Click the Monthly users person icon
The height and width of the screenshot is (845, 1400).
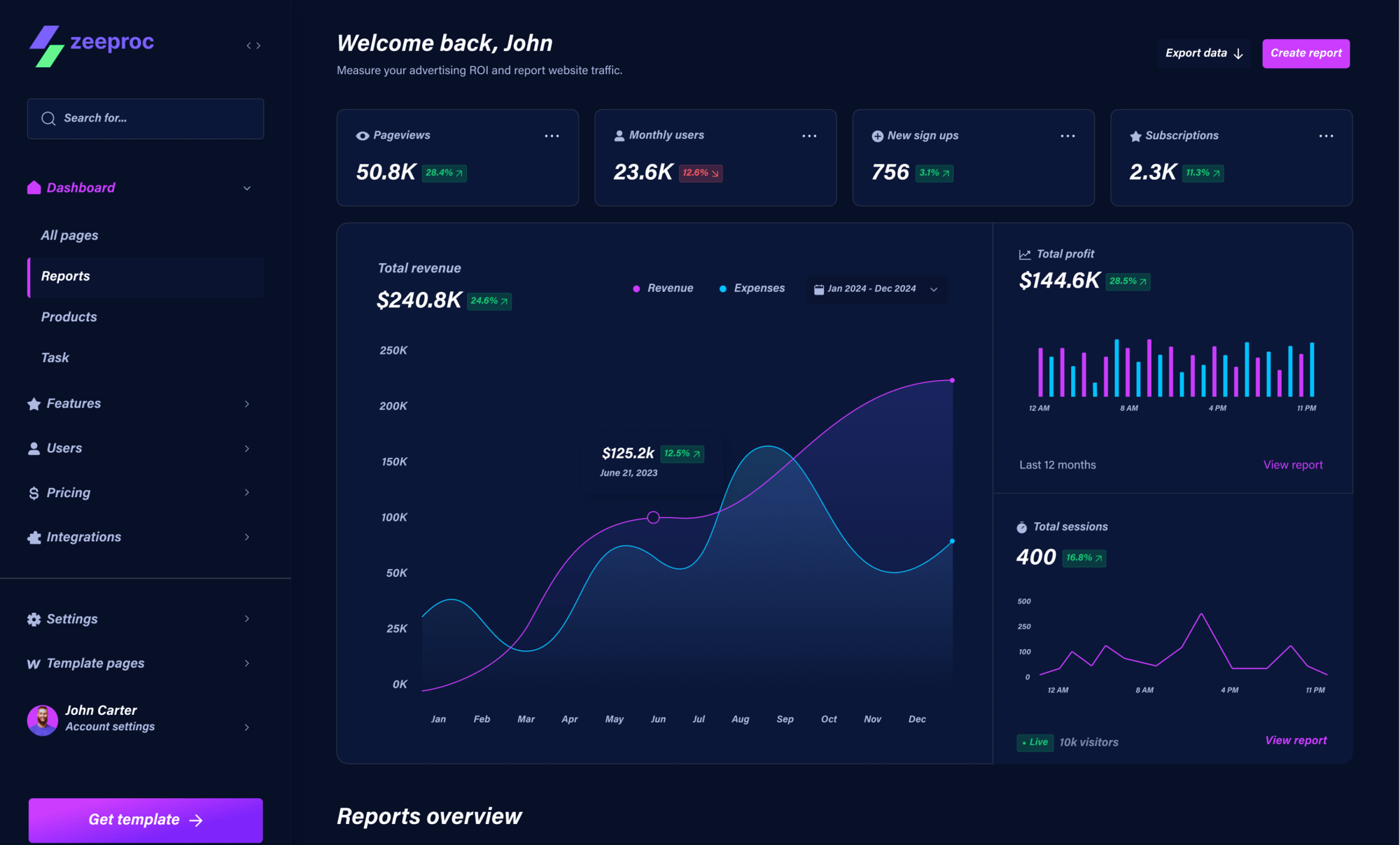tap(619, 136)
